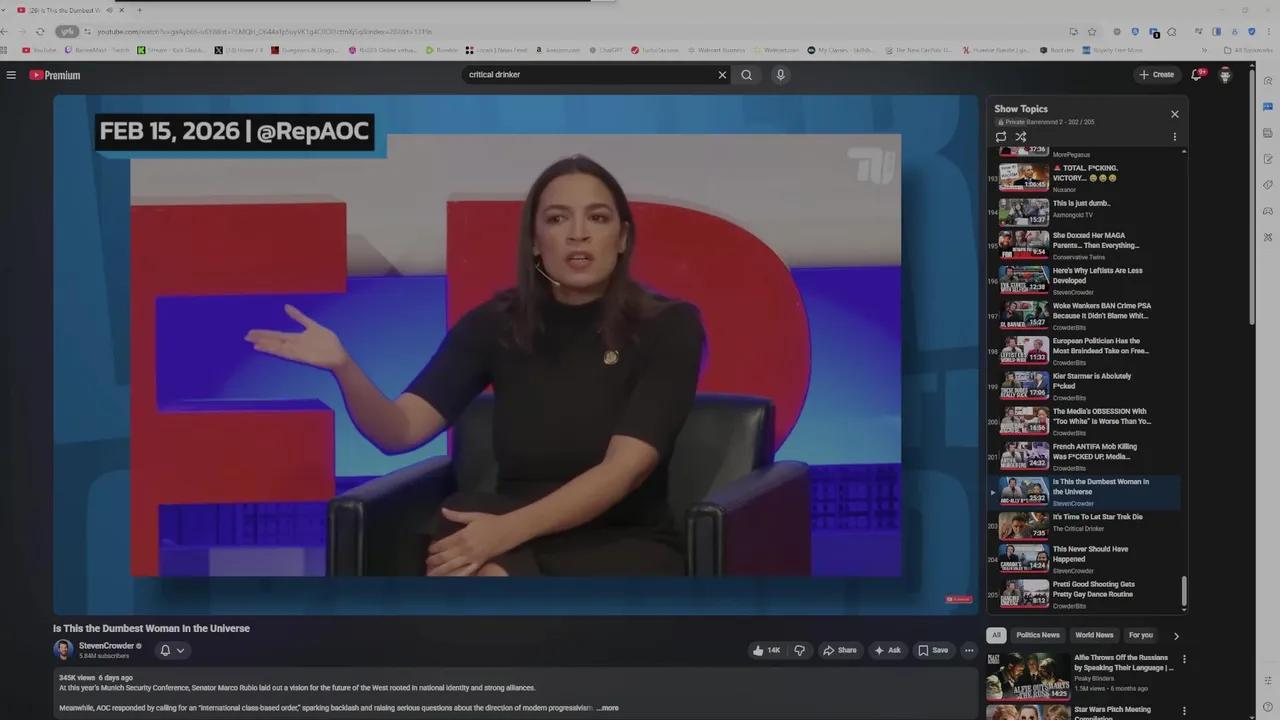Viewport: 1280px width, 720px height.
Task: Open YouTube notifications bell
Action: click(x=1197, y=75)
